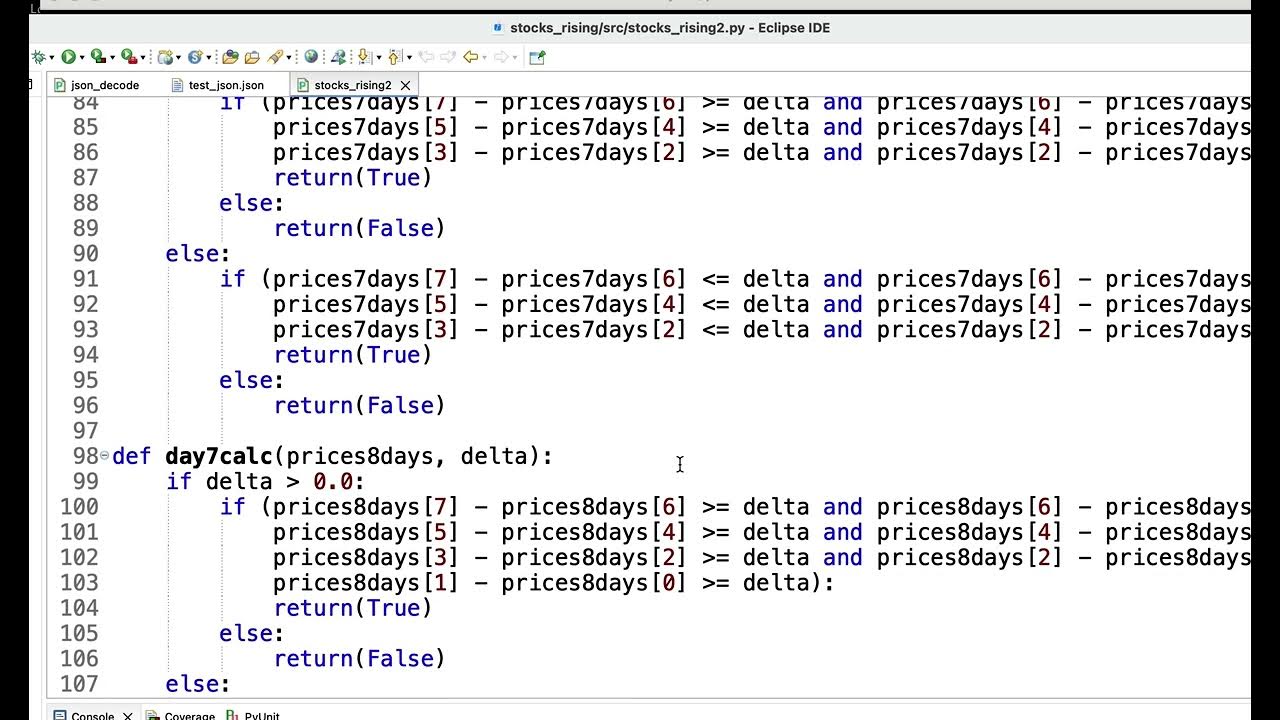This screenshot has height=720, width=1280.
Task: Open the New Package dropdown arrow
Action: pyautogui.click(x=178, y=58)
